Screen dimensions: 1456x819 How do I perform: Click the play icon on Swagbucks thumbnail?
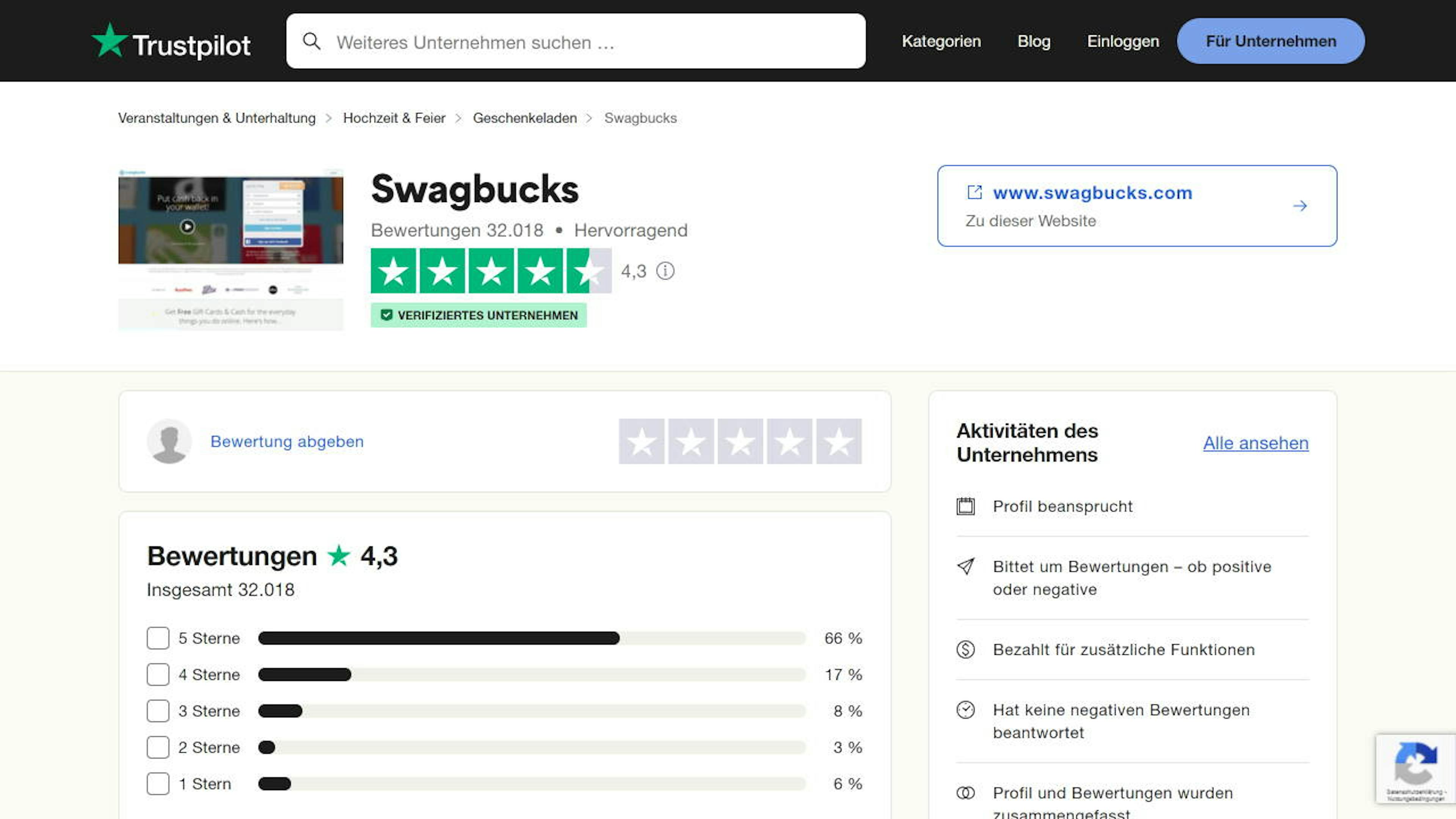click(x=187, y=227)
